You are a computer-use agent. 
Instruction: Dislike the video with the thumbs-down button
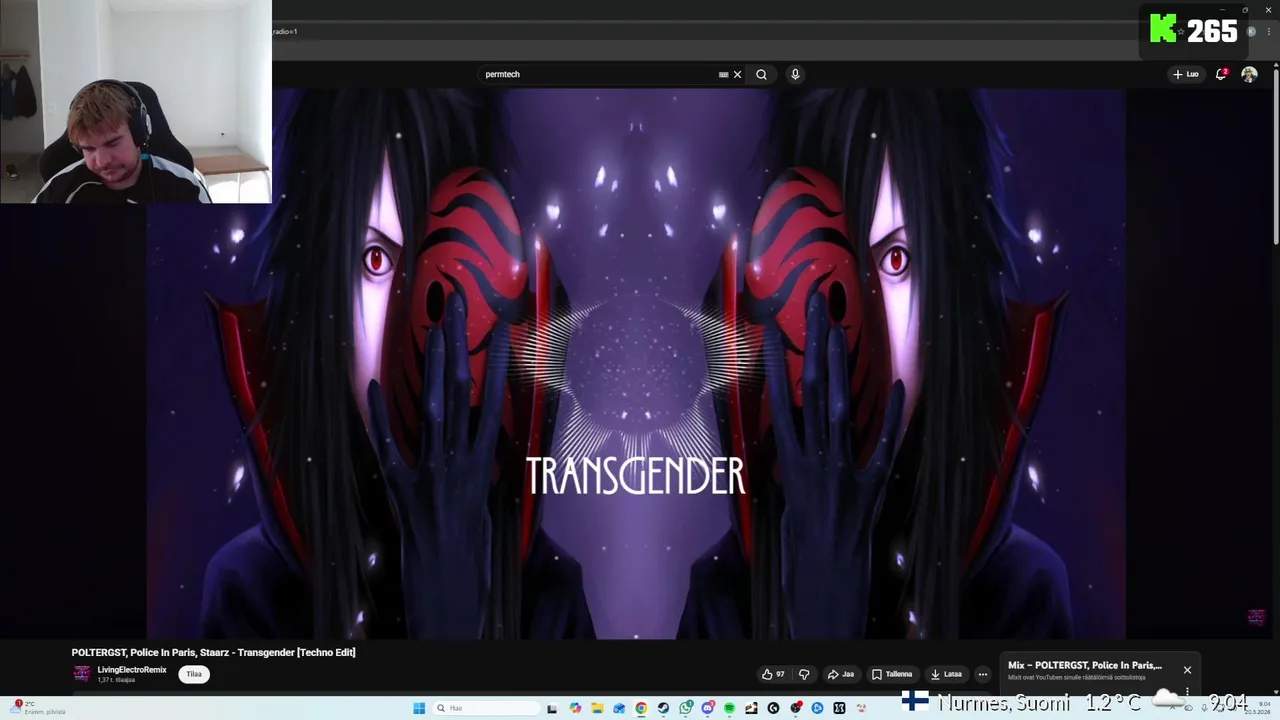pos(803,674)
